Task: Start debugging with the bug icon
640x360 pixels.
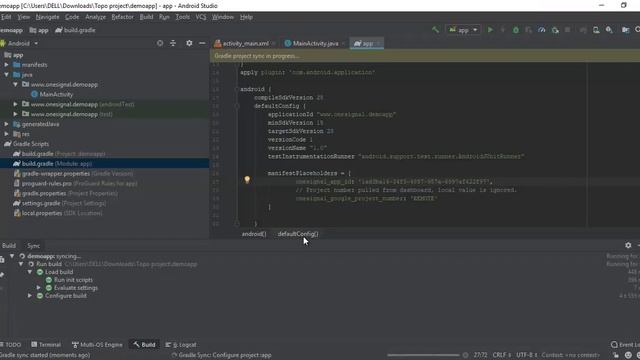Action: pos(516,30)
